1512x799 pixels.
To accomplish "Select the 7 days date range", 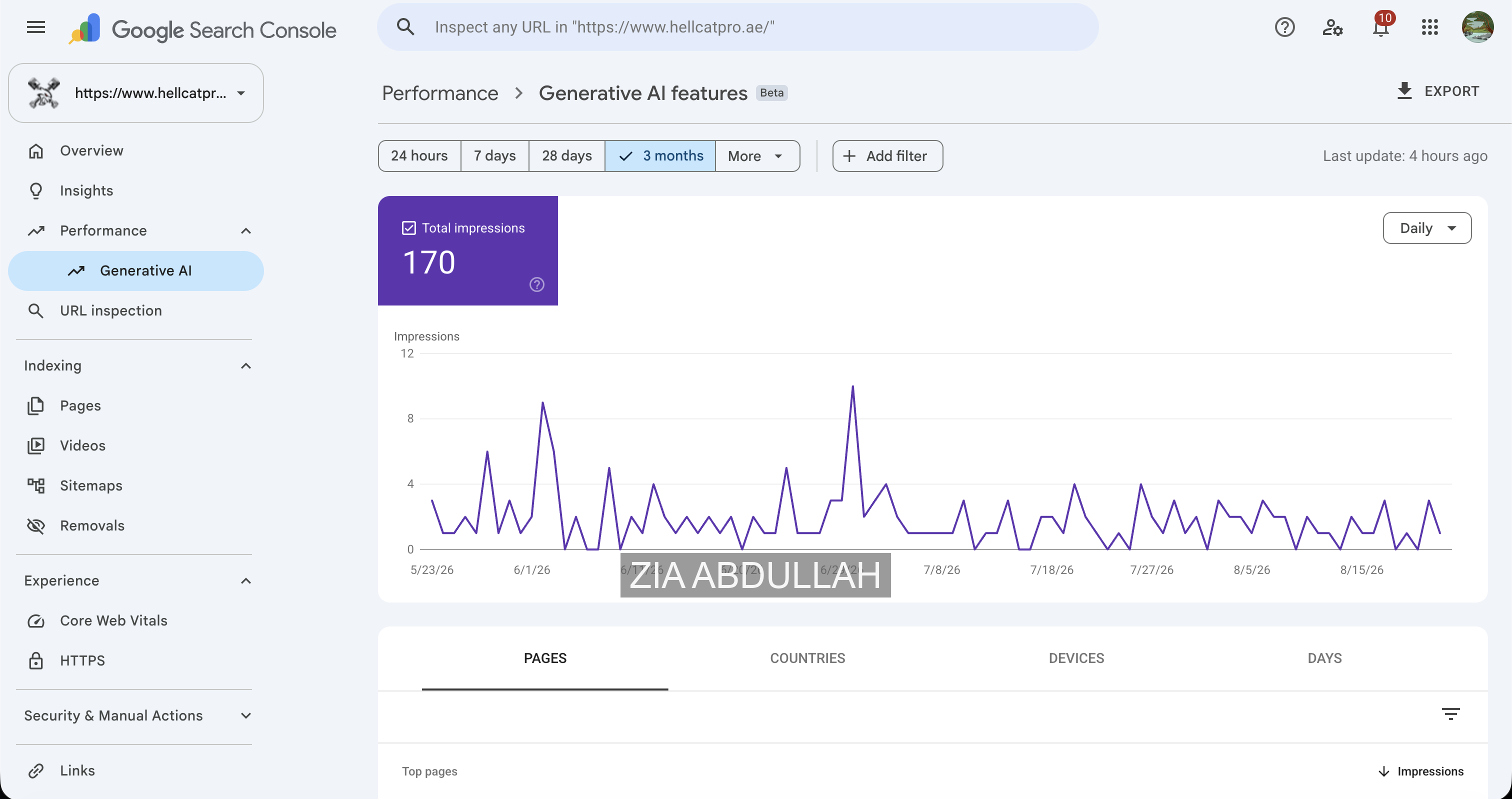I will 495,155.
